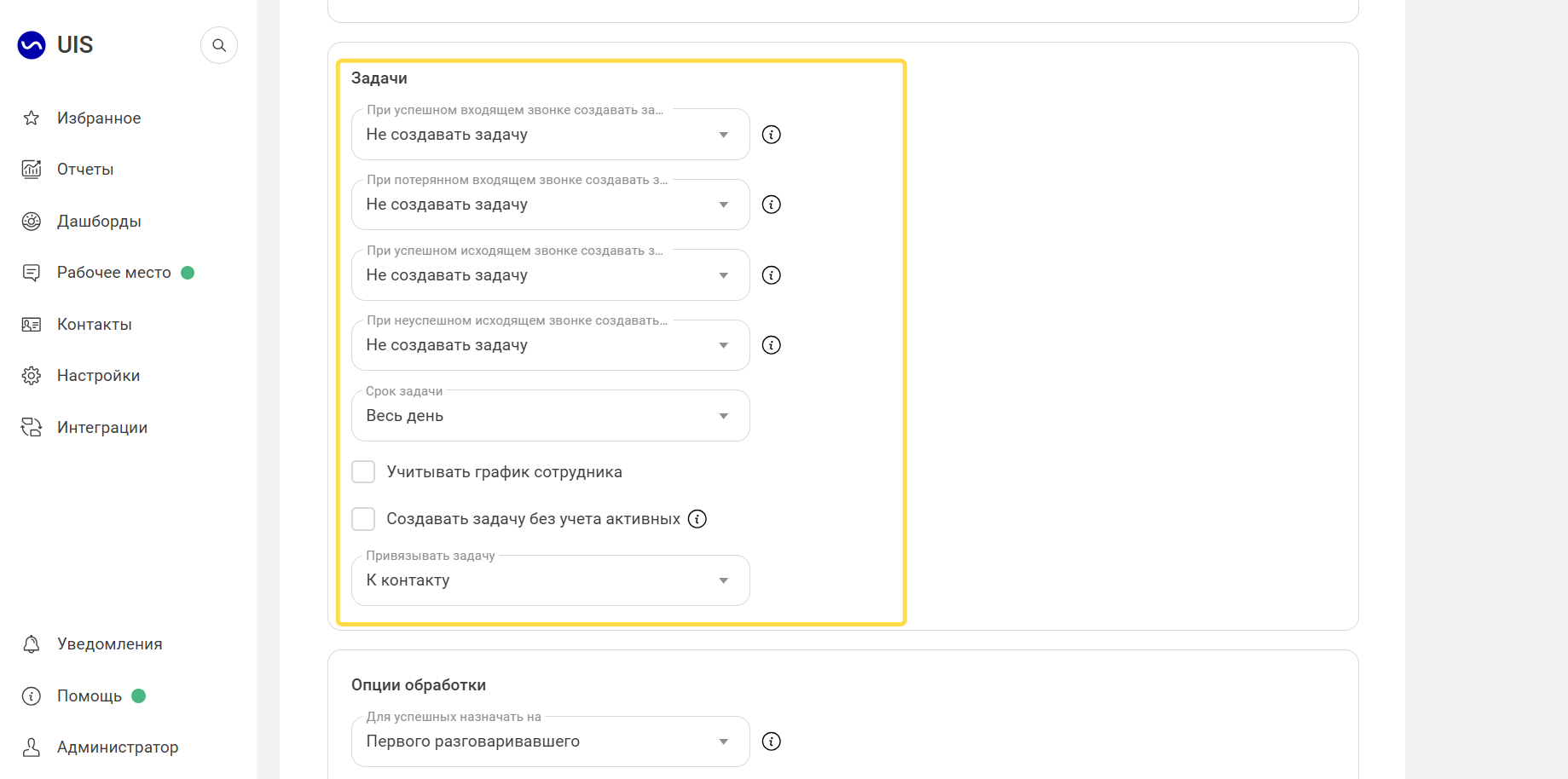Go to Избранное in sidebar
The width and height of the screenshot is (1568, 779).
99,118
